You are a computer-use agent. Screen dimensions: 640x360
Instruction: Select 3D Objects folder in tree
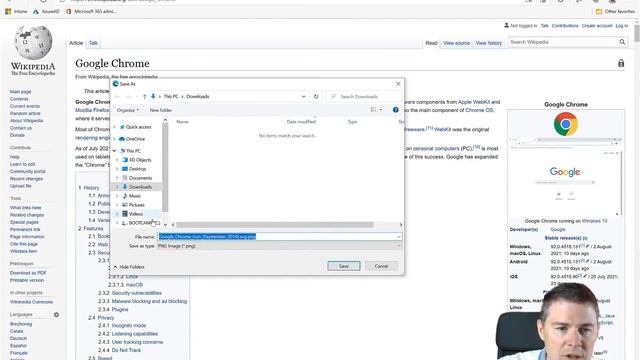coord(140,160)
